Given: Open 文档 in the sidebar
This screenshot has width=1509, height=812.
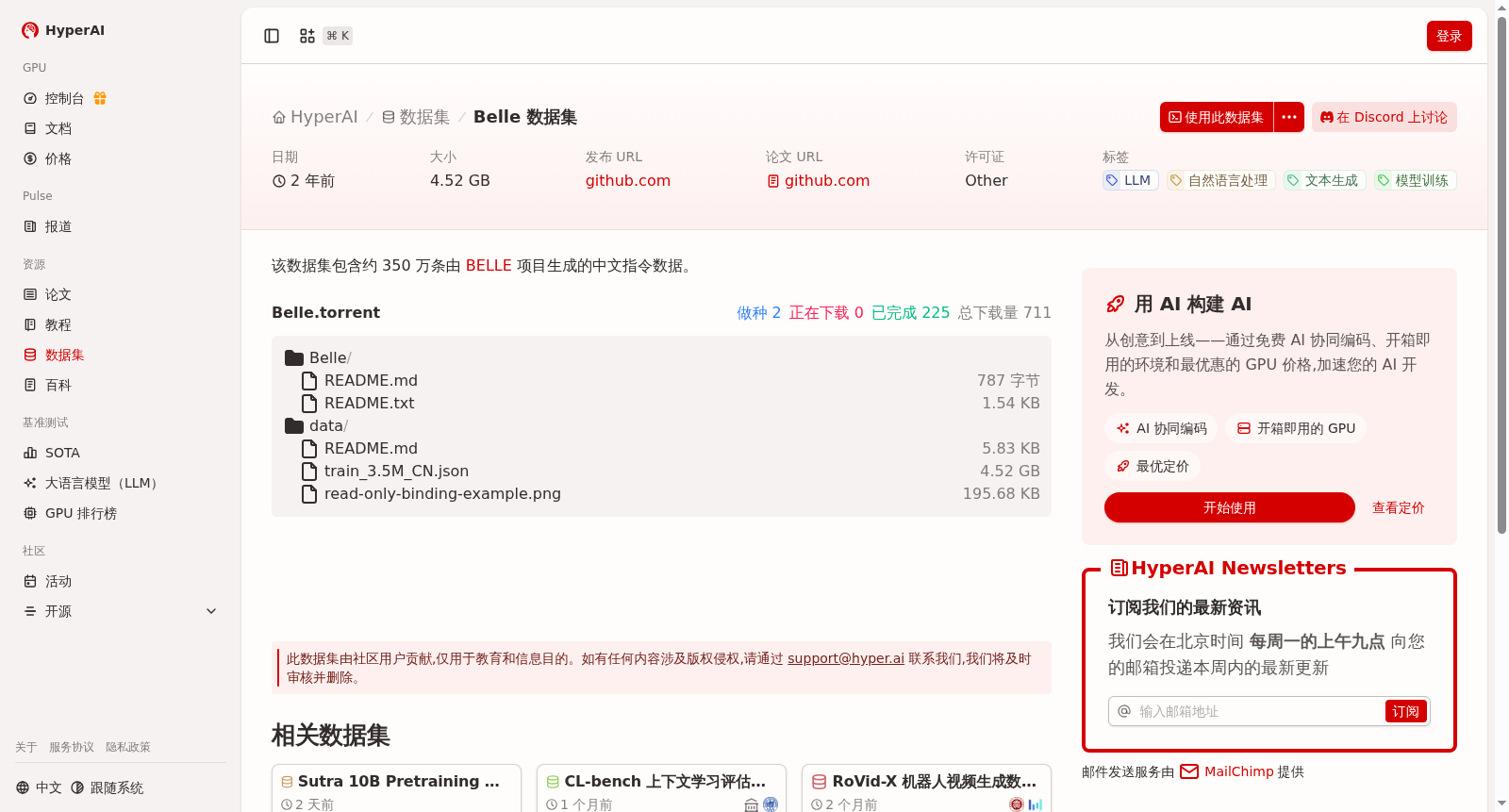Looking at the screenshot, I should (x=47, y=128).
